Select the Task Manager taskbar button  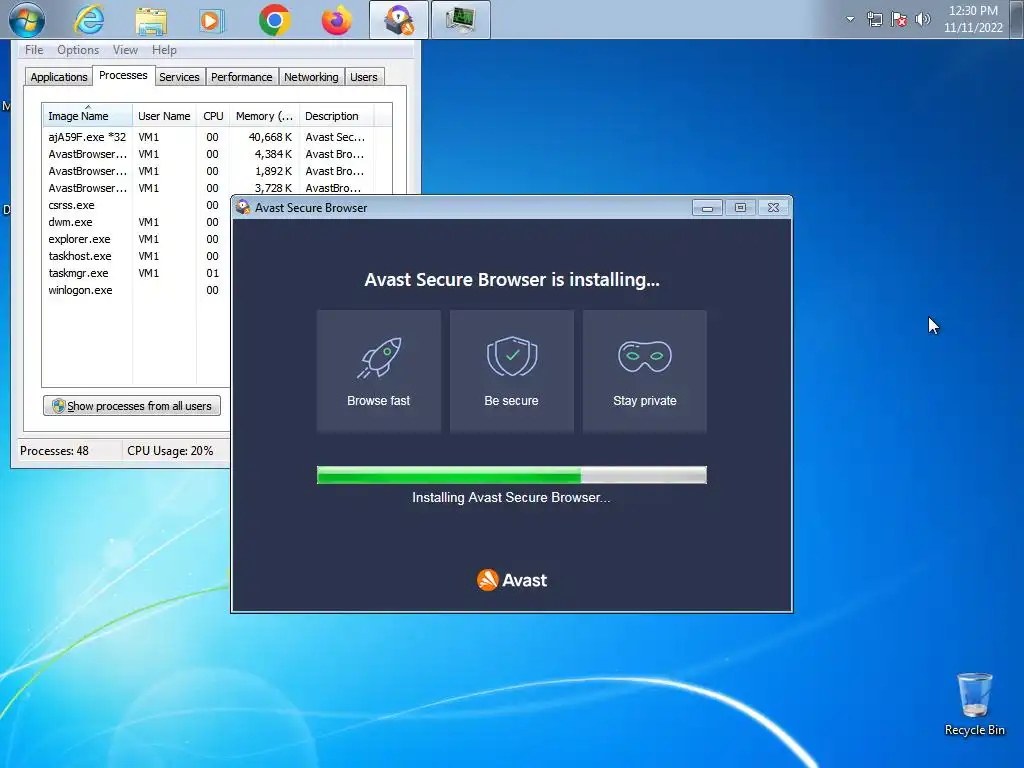click(x=460, y=20)
